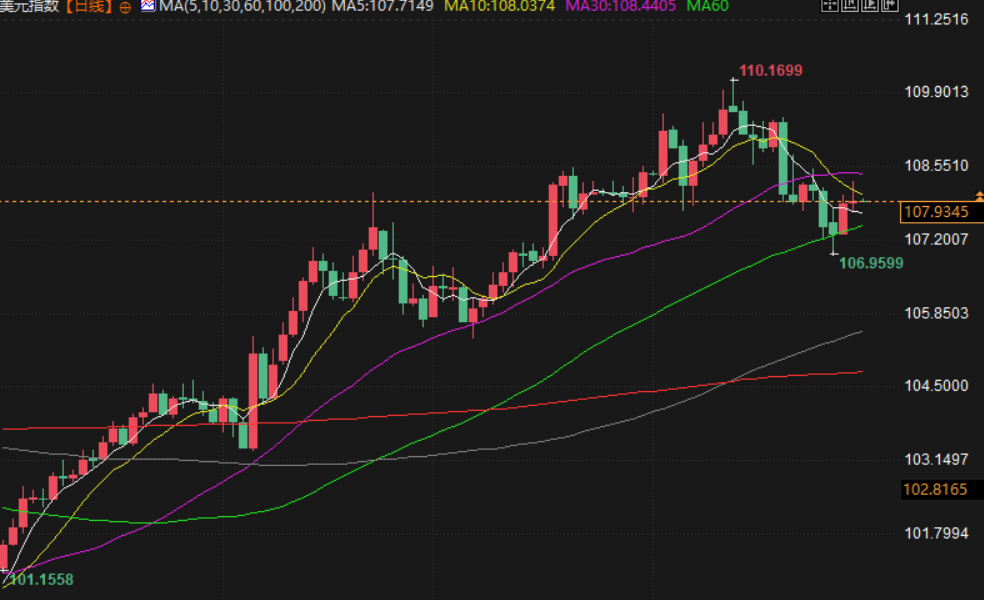Screen dimensions: 984x600
Task: Click the orange circled-plus icon beside 日线
Action: coord(126,7)
